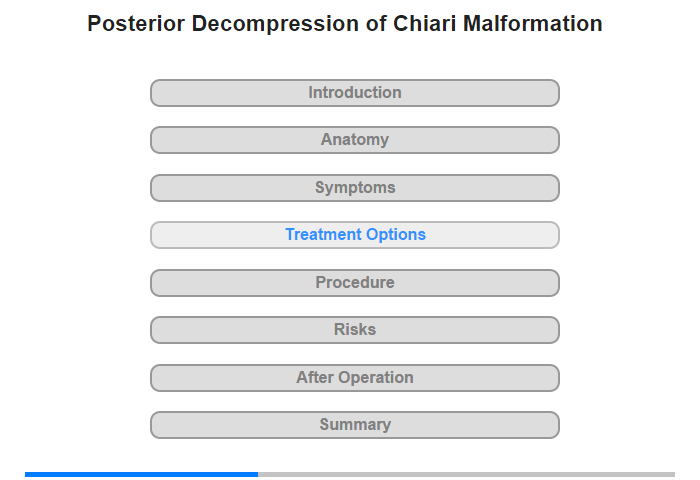Choose Procedure in the module menu

(x=354, y=283)
